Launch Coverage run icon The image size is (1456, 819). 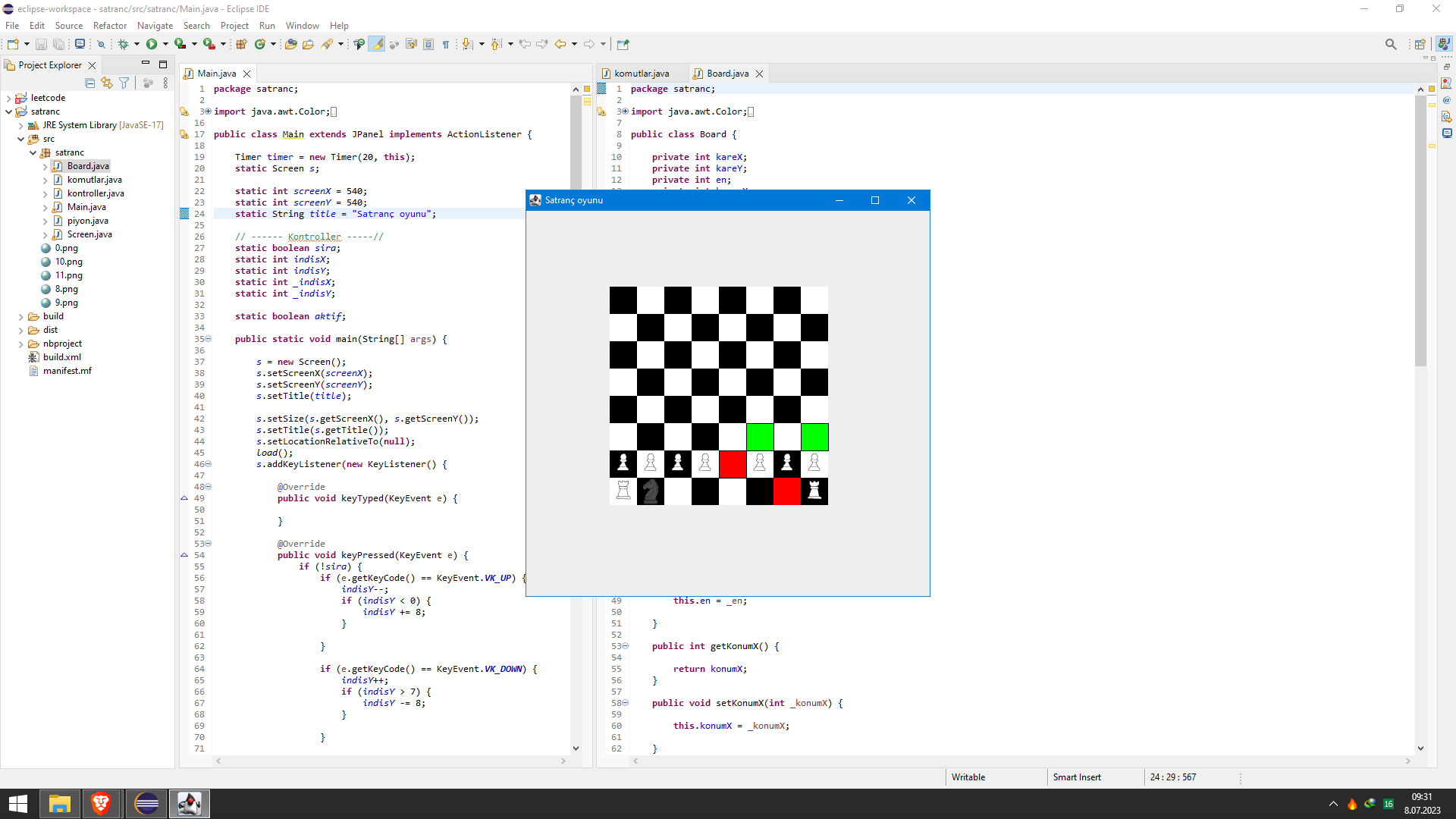tap(180, 44)
